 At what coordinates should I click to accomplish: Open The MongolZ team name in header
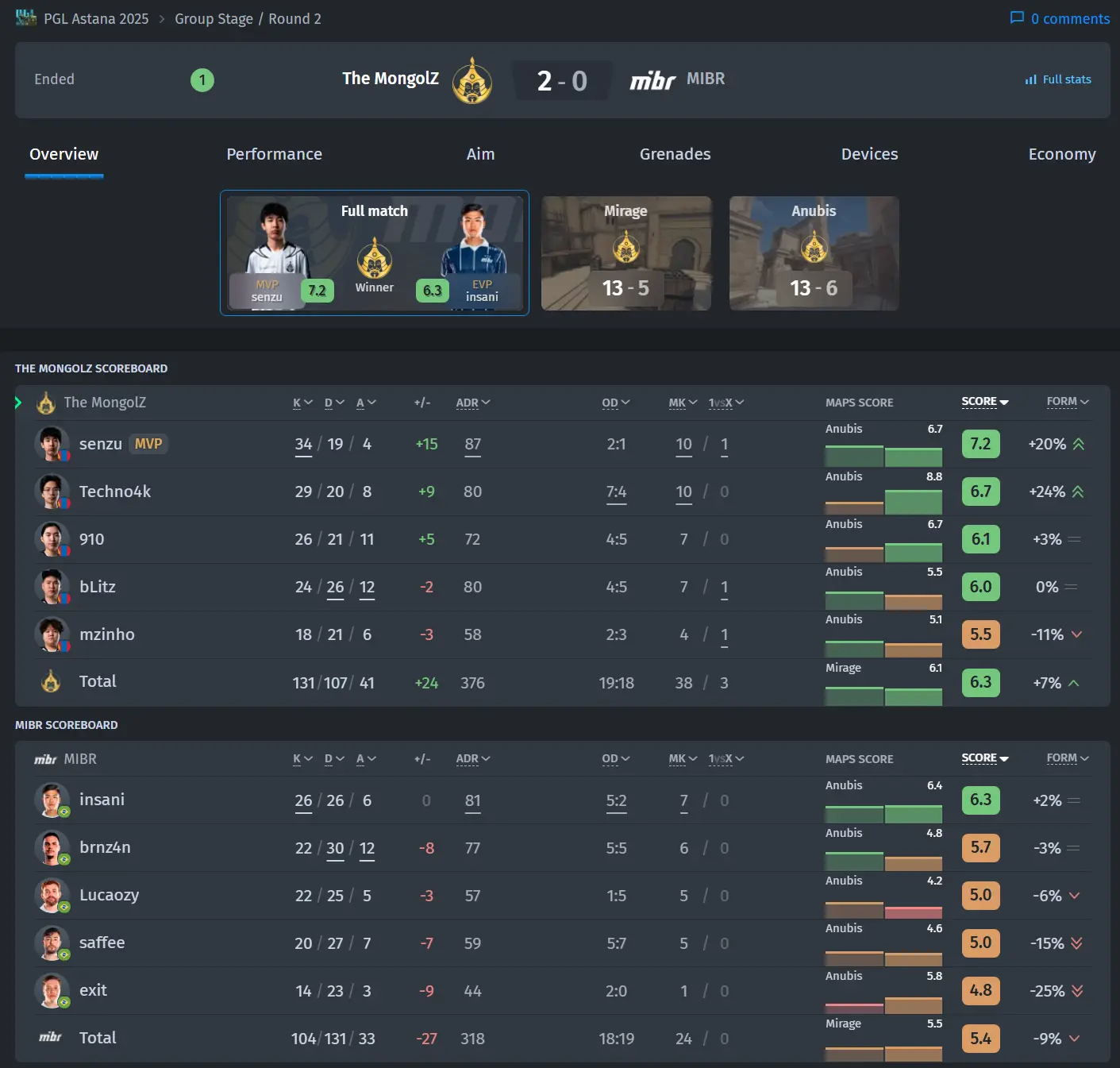391,79
